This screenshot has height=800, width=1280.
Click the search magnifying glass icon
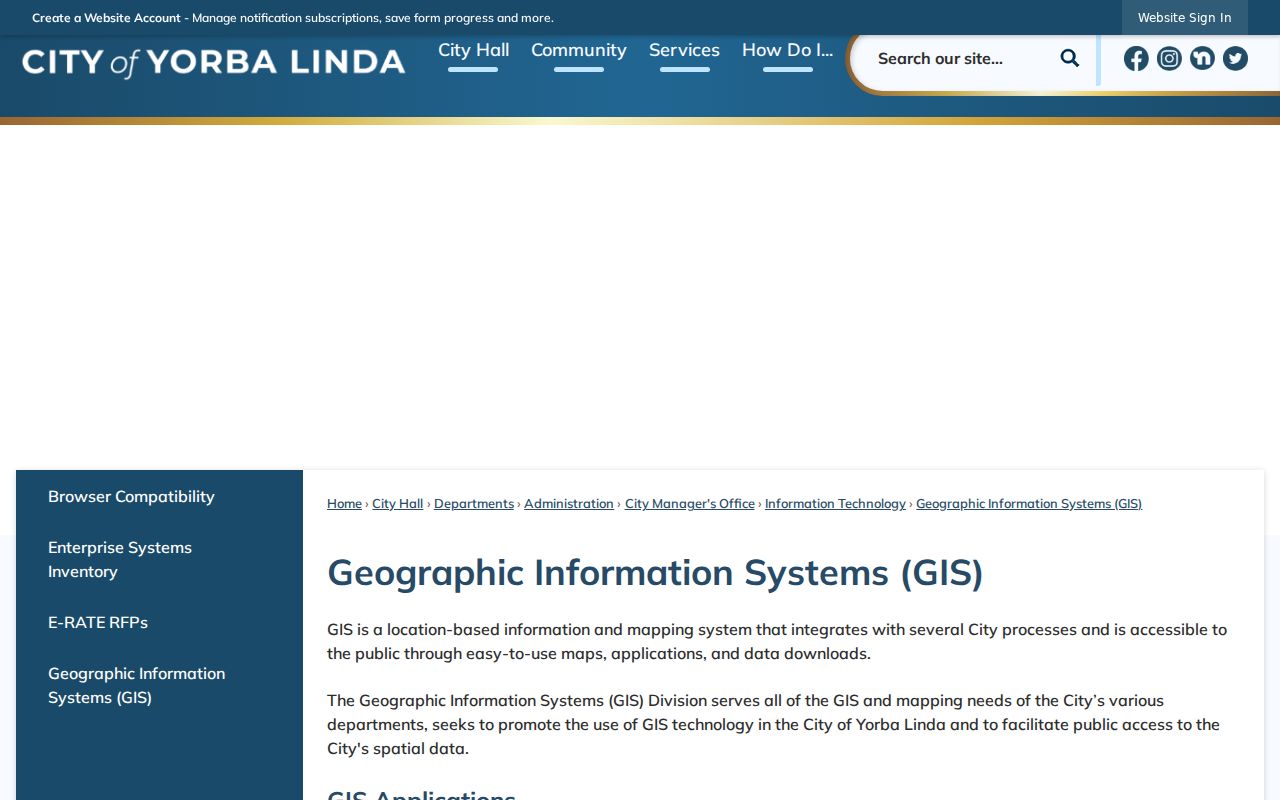(1070, 58)
